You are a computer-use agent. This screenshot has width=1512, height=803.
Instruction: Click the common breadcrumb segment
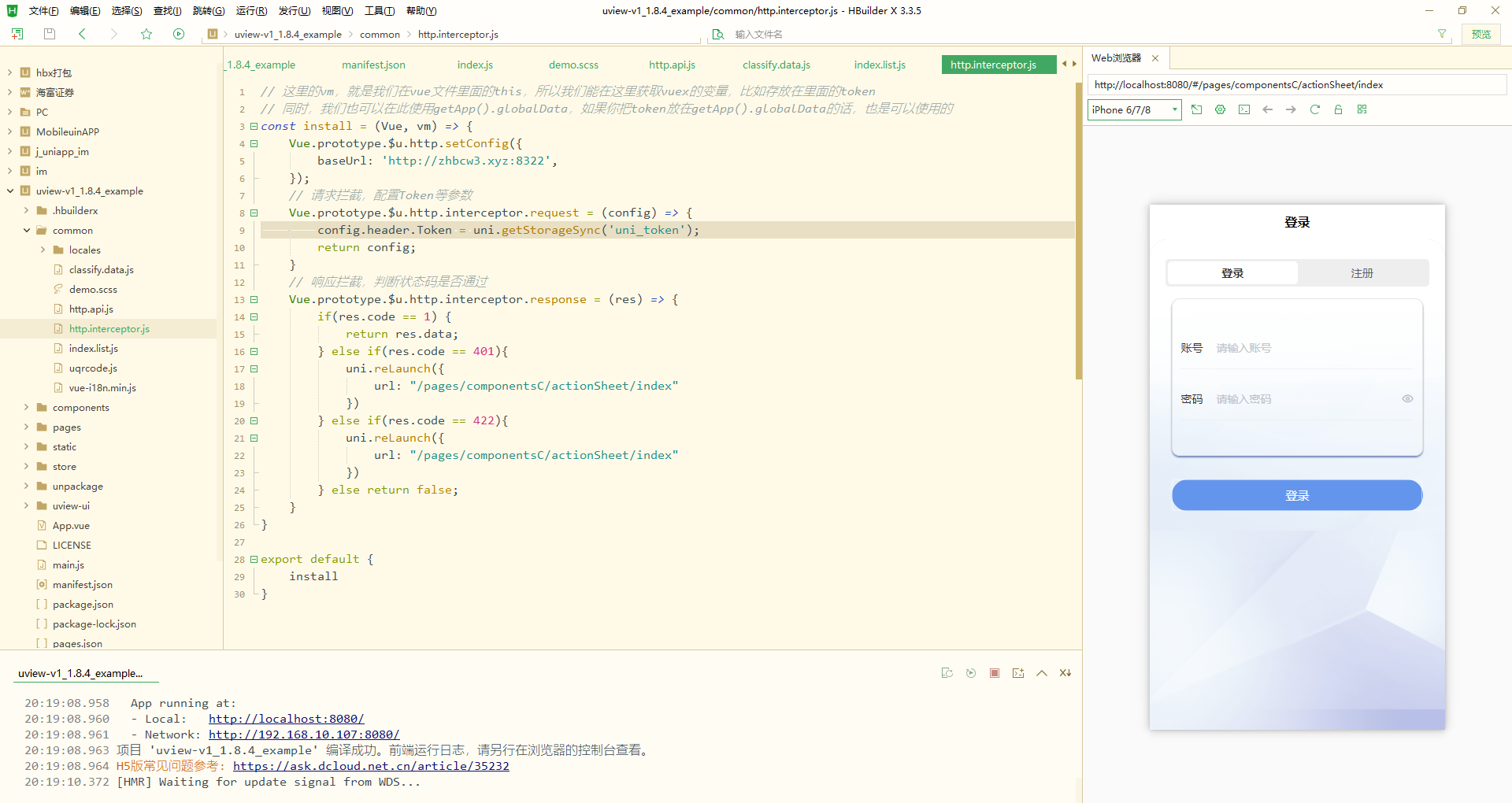pyautogui.click(x=380, y=34)
